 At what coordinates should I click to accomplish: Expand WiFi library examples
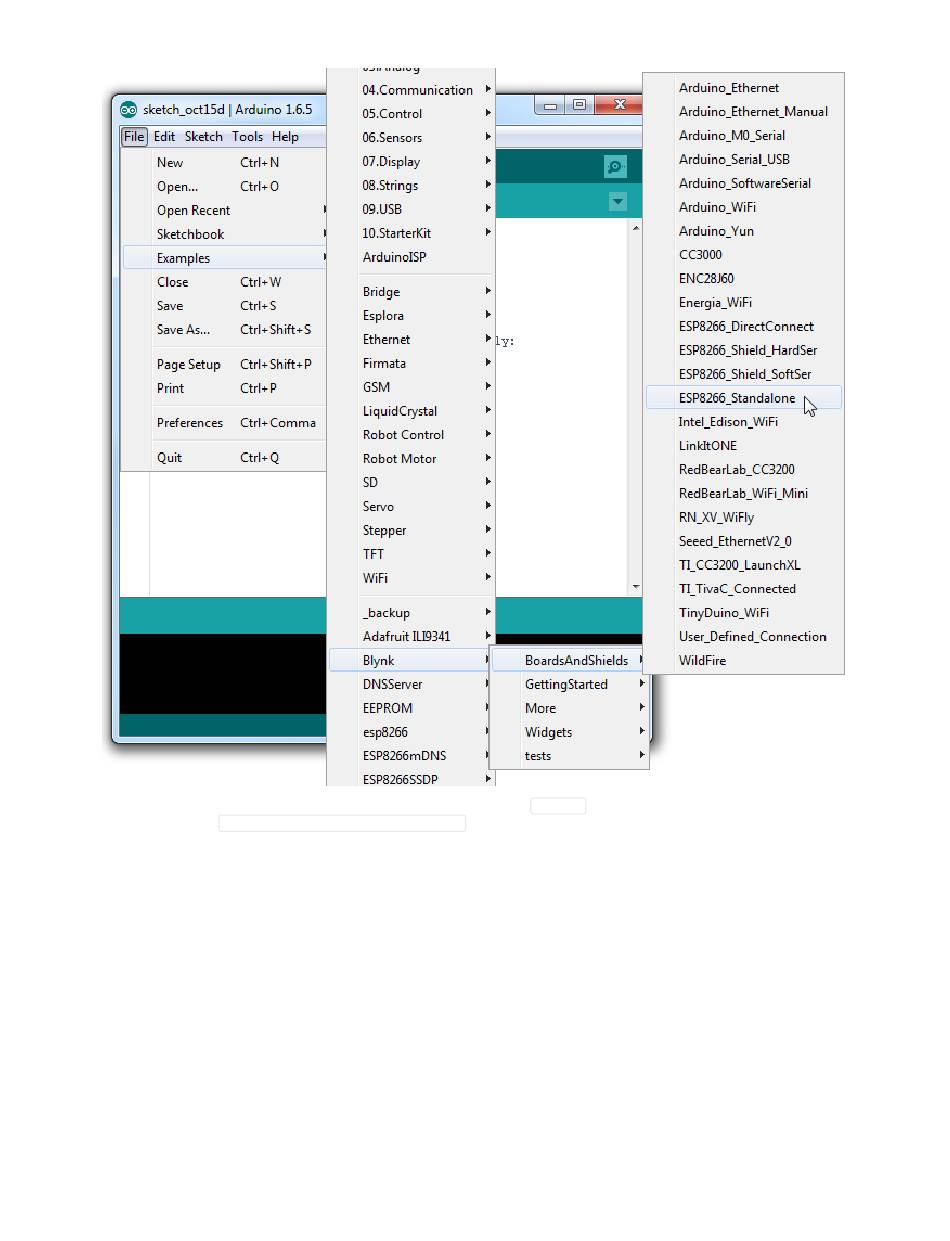[412, 578]
